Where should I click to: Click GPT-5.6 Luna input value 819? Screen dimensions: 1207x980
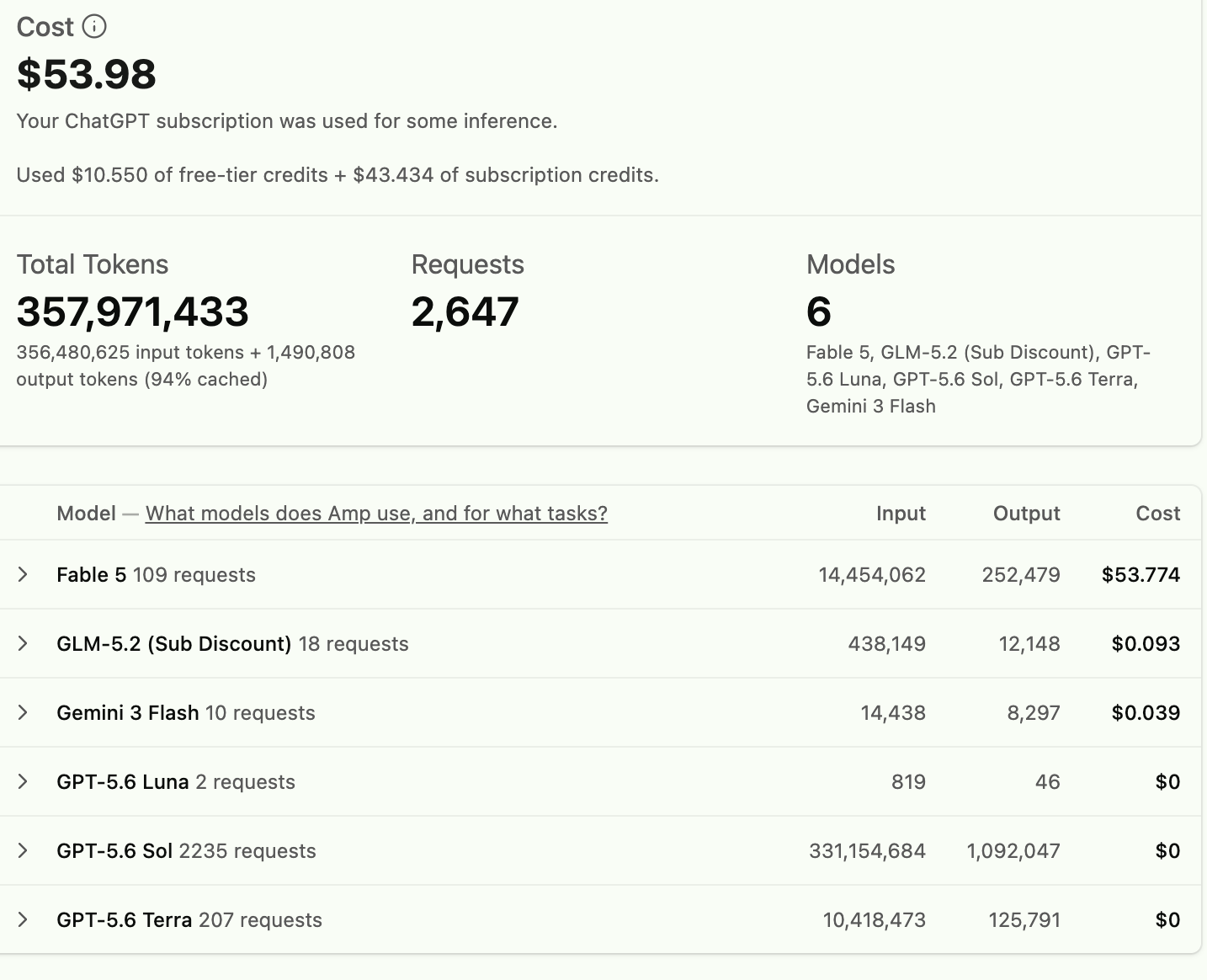(x=909, y=781)
